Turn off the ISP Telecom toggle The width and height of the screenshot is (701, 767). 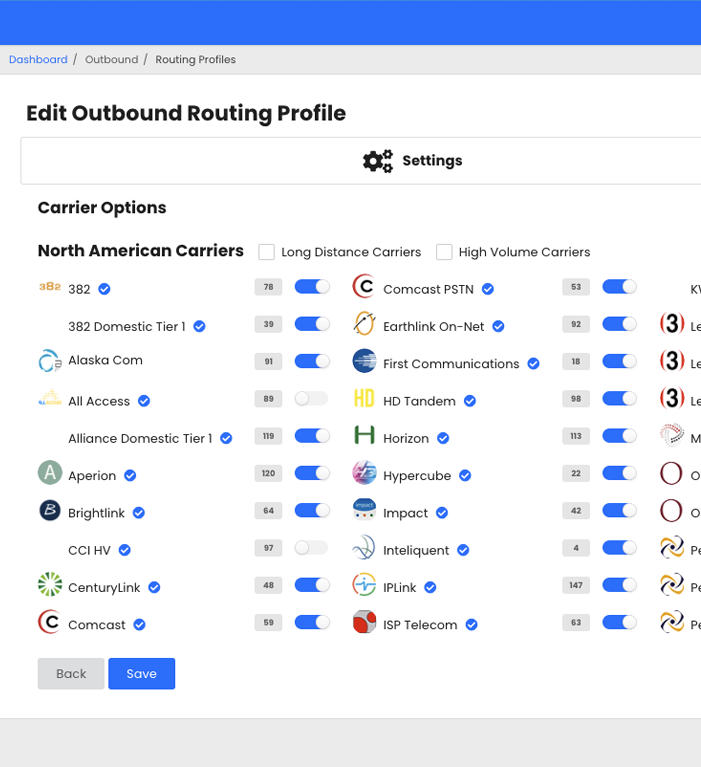[620, 622]
